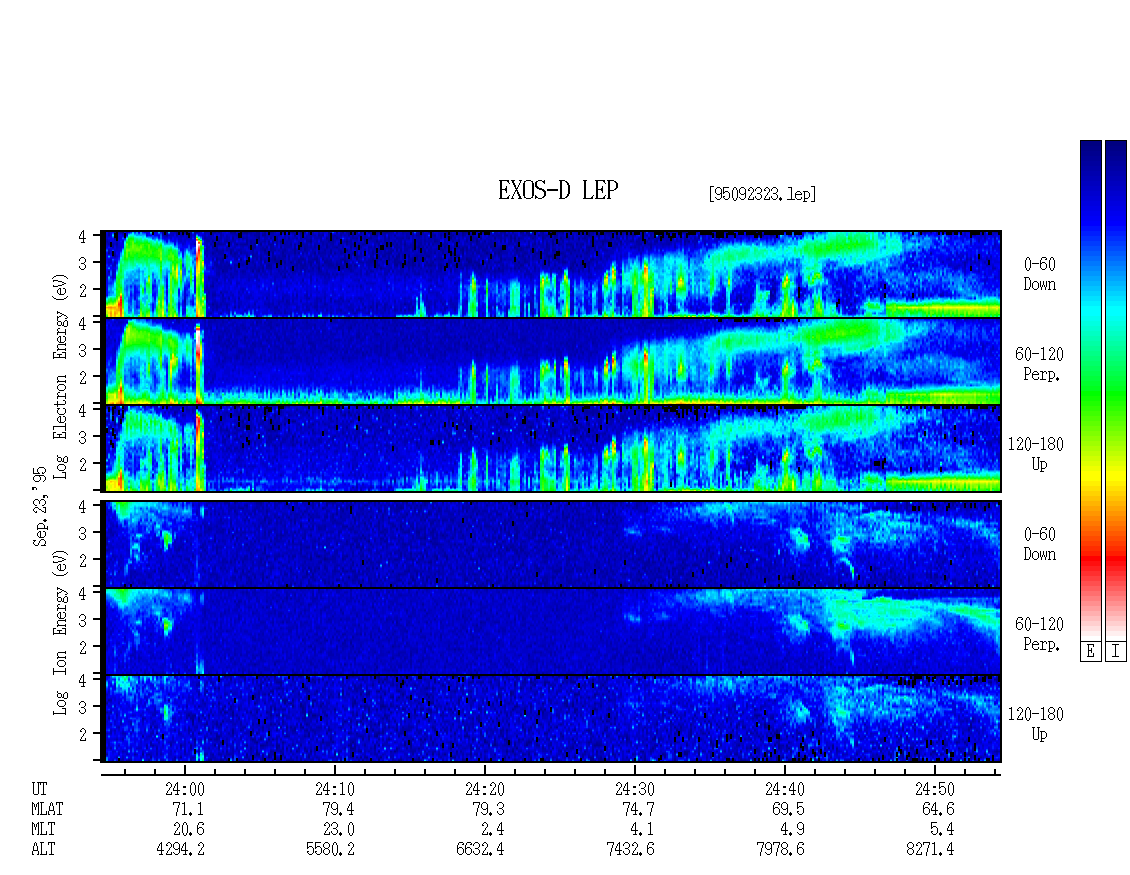Click the ion 0-60 Down spectrogram panel
The width and height of the screenshot is (1130, 875).
(553, 544)
